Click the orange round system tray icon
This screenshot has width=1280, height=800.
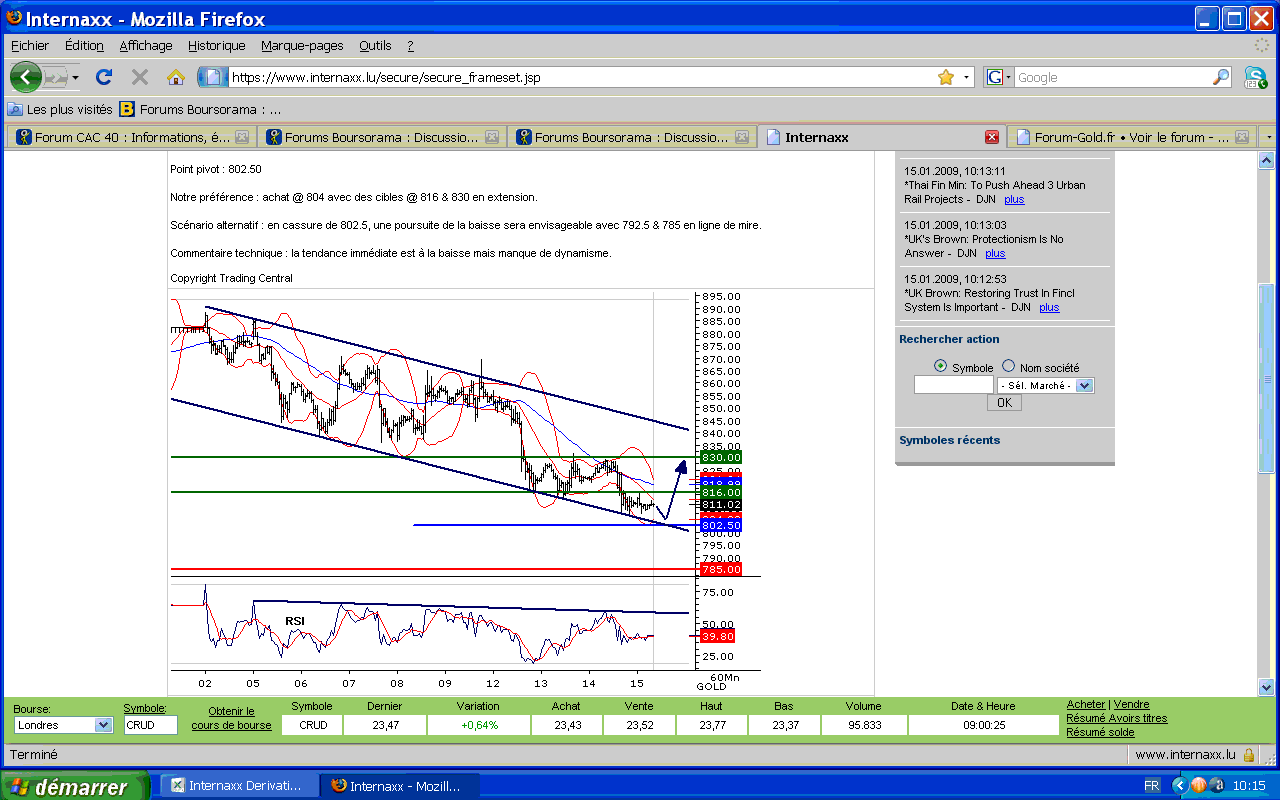pyautogui.click(x=1198, y=785)
